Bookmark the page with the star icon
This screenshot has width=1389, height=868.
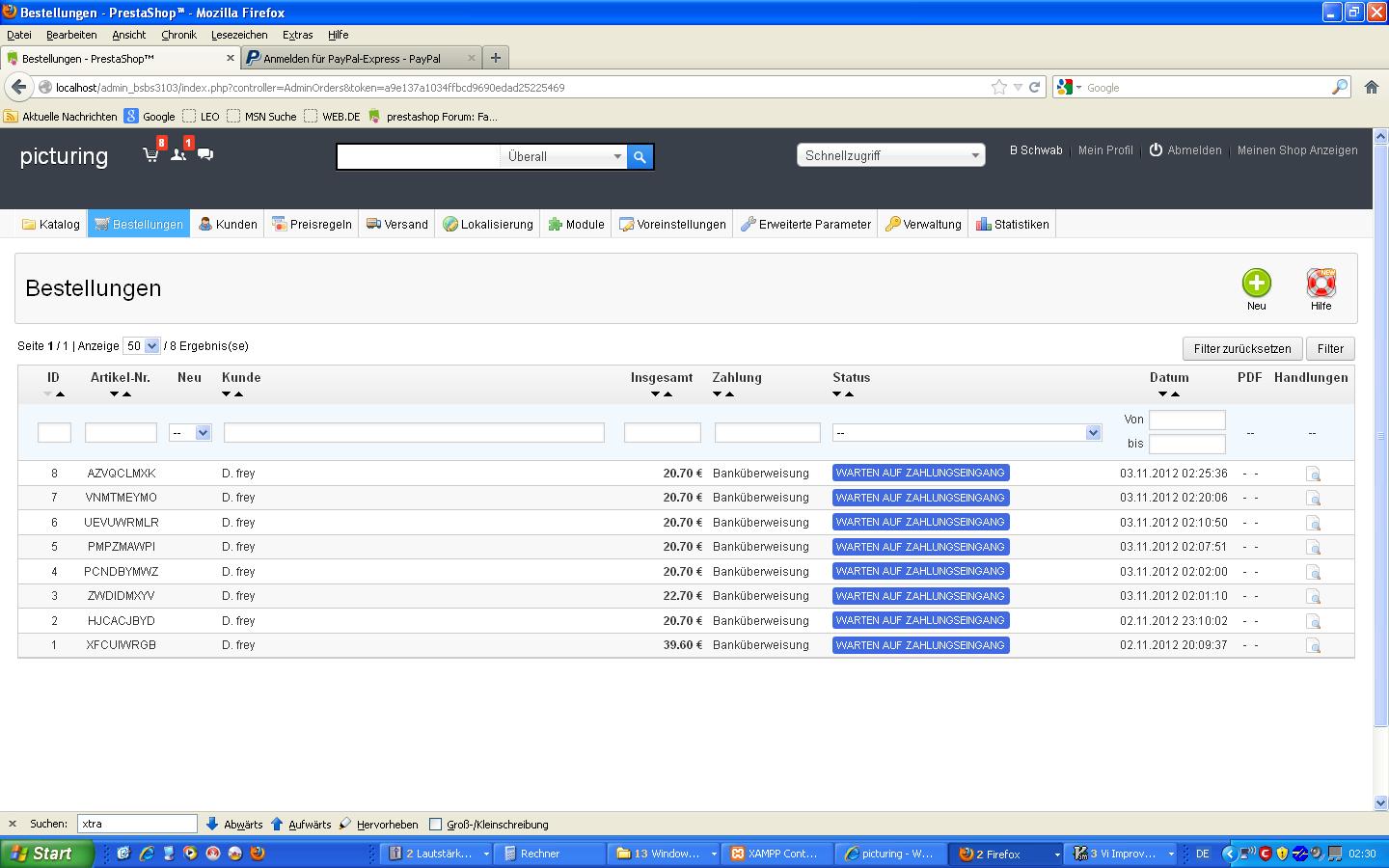click(998, 87)
